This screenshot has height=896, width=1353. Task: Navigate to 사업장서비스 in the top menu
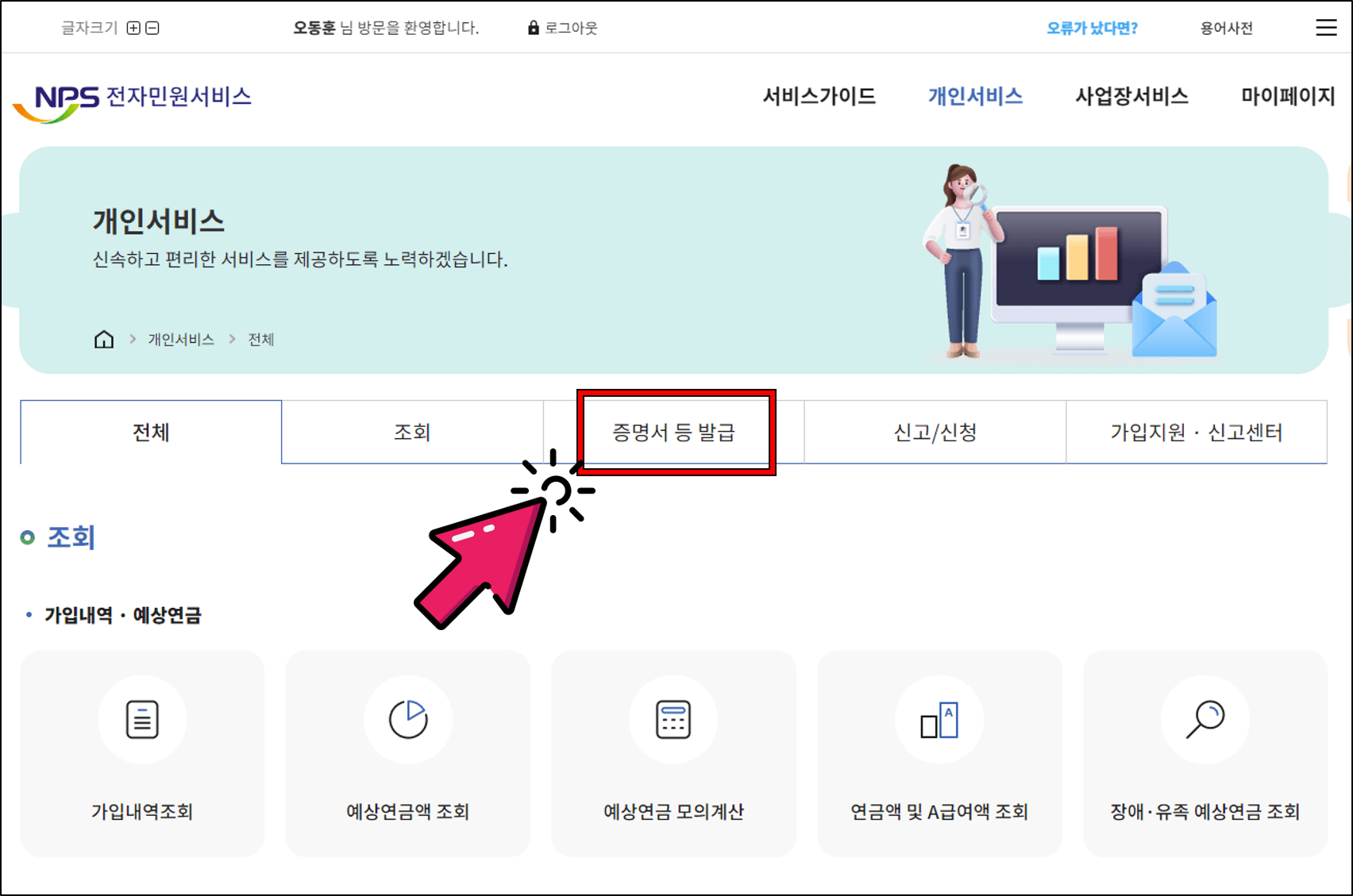point(1131,97)
